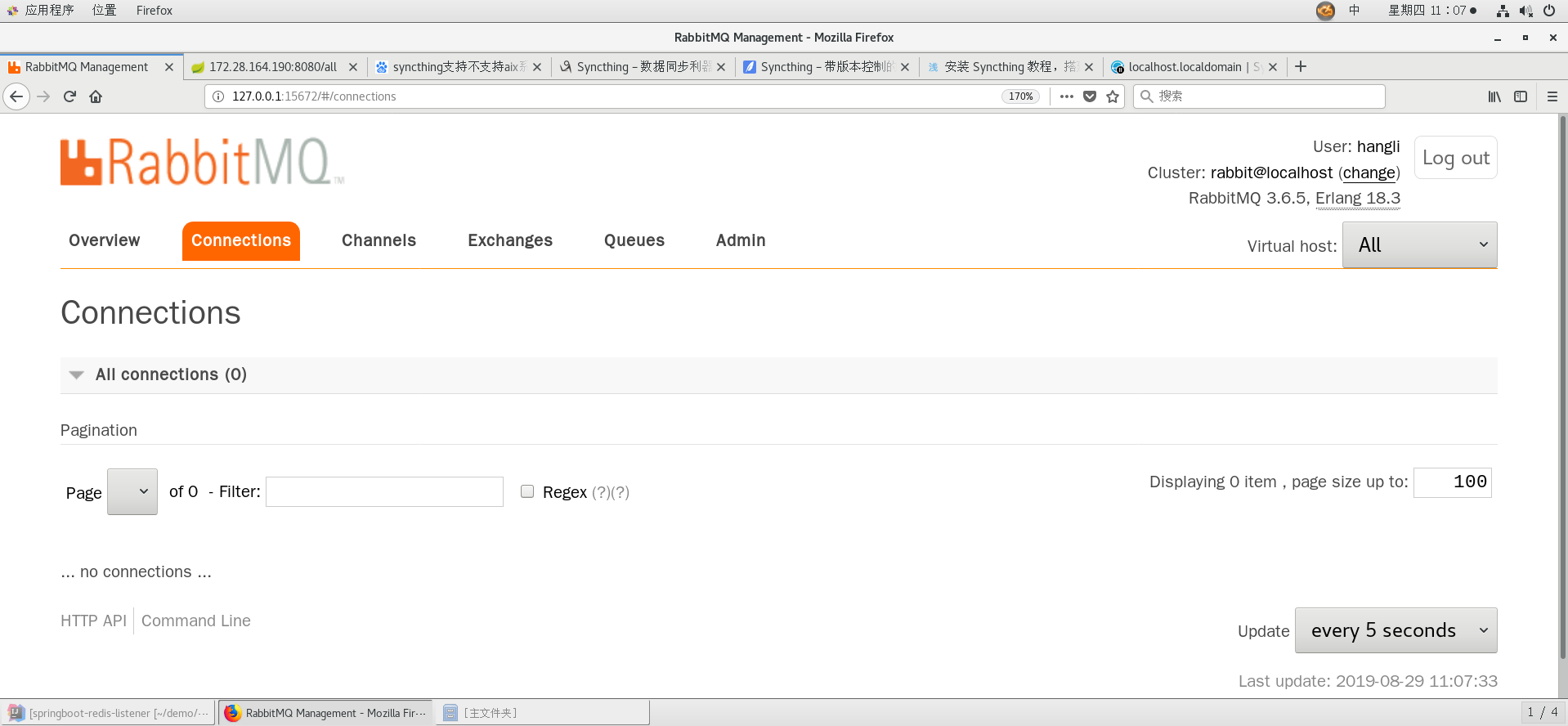Switch to 安装 Syncthing 教程 browser tab
The width and height of the screenshot is (1568, 726).
pos(1010,67)
